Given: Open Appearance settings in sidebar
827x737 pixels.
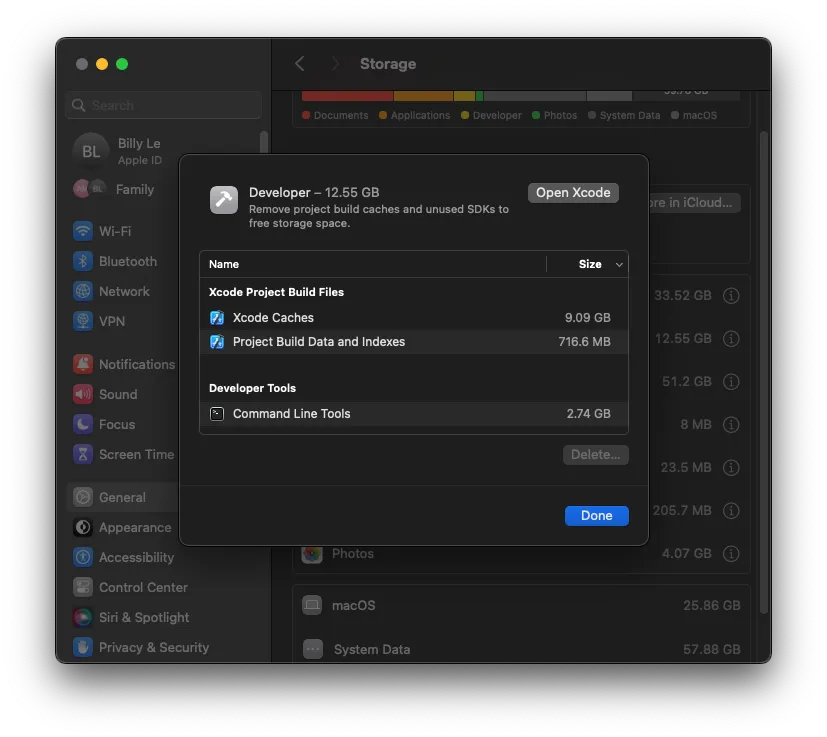Looking at the screenshot, I should click(122, 527).
